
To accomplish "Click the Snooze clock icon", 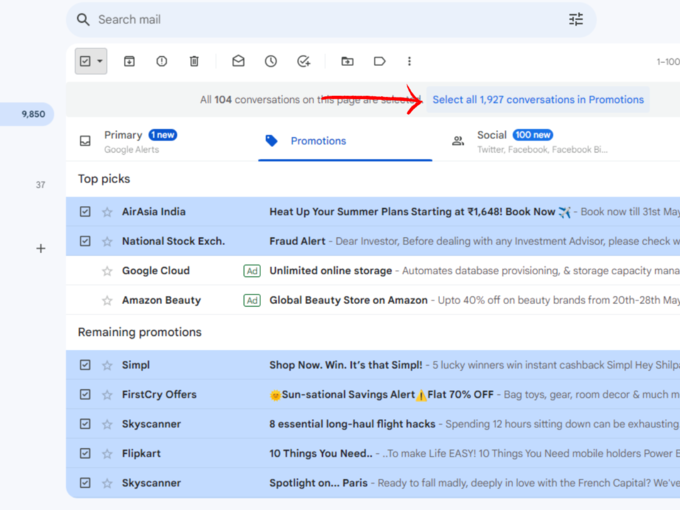I will (x=271, y=61).
